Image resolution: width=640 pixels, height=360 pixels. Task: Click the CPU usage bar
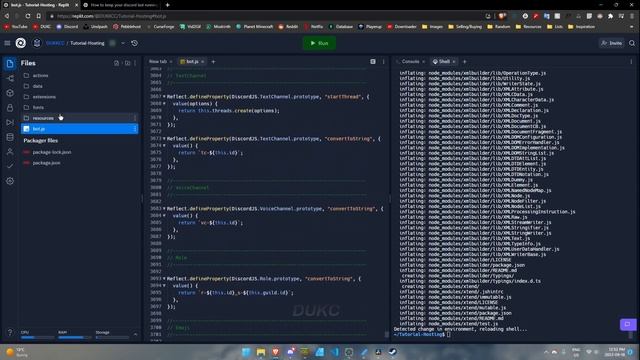point(37,338)
